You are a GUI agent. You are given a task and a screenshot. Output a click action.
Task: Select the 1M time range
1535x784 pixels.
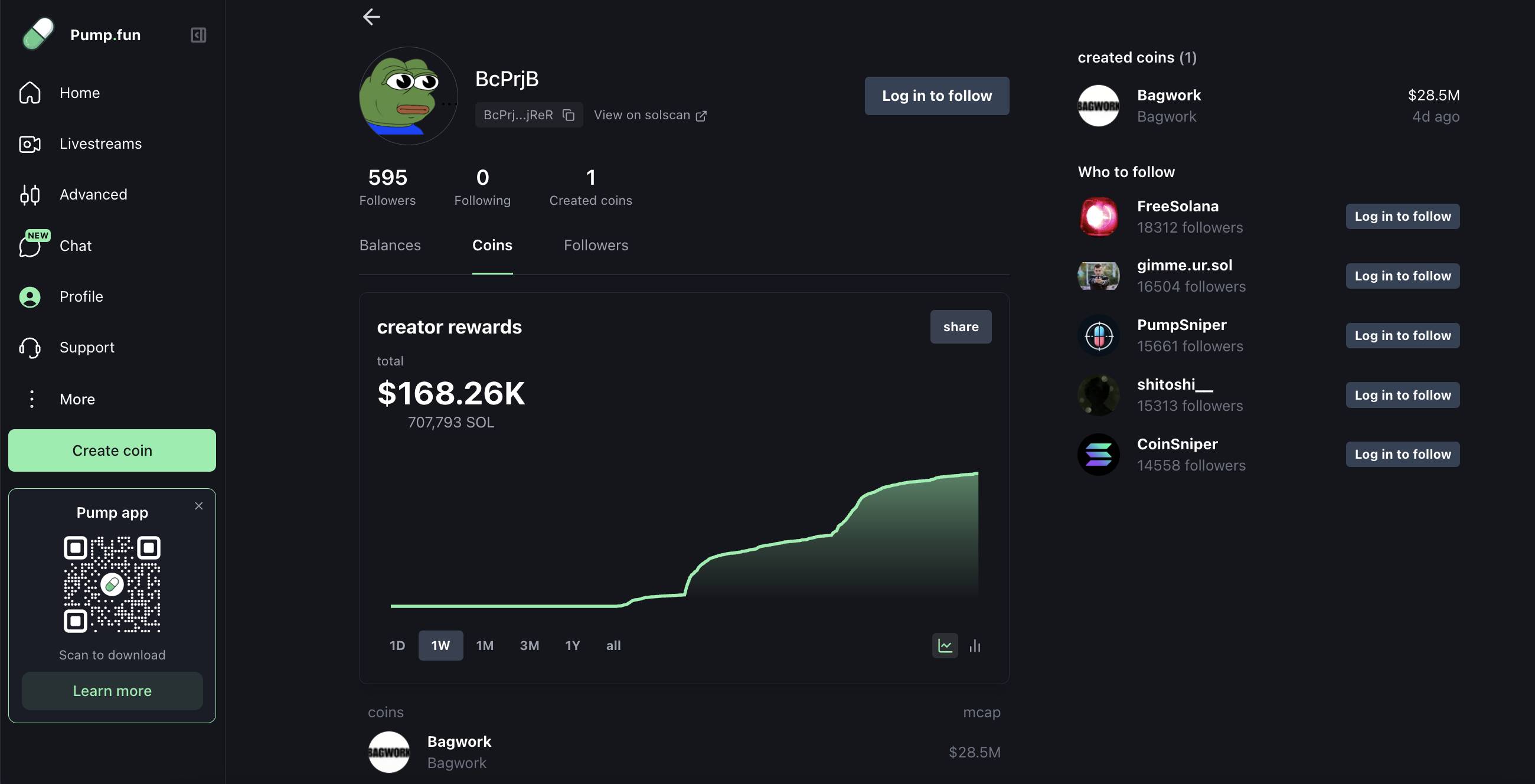[485, 646]
